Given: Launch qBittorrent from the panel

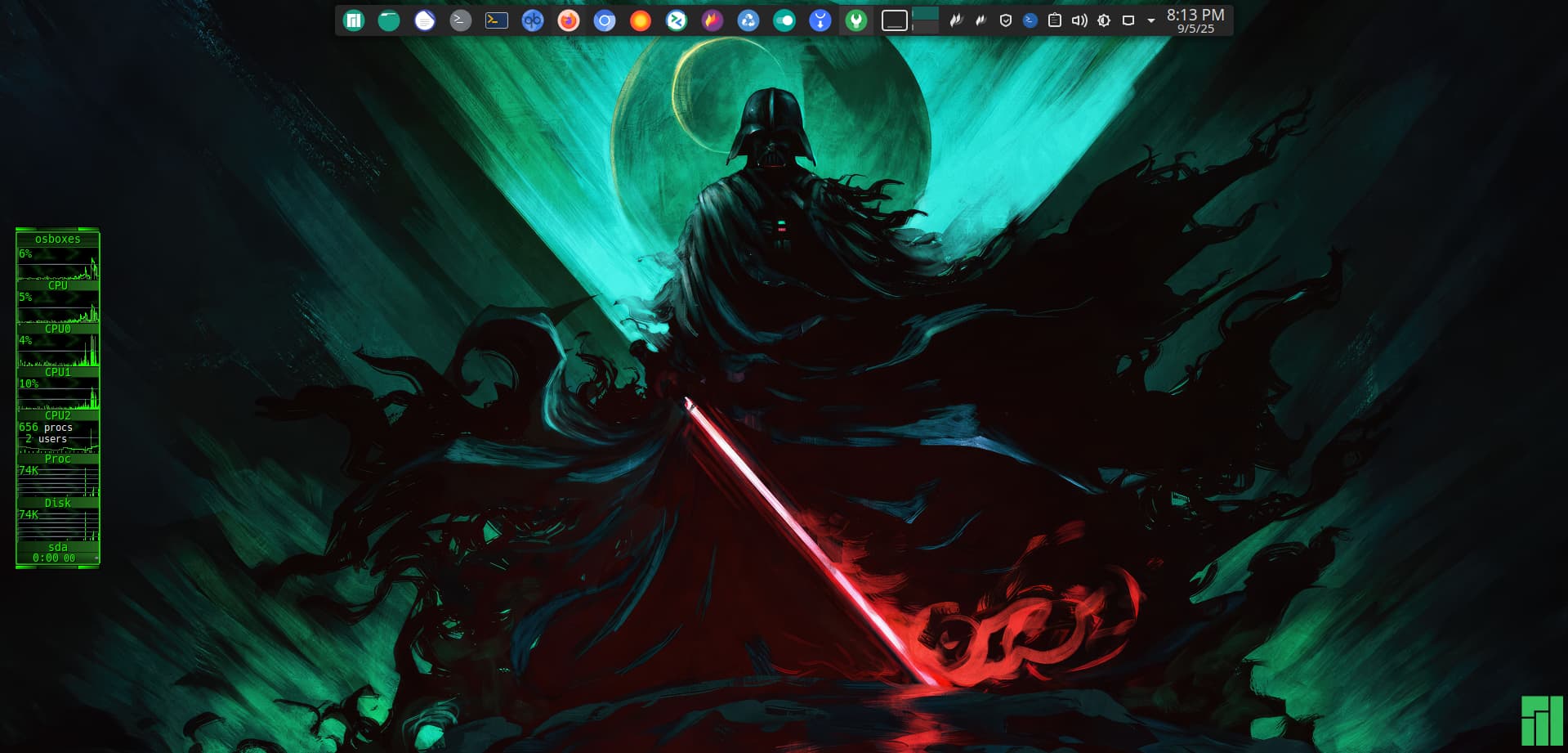Looking at the screenshot, I should pyautogui.click(x=533, y=20).
